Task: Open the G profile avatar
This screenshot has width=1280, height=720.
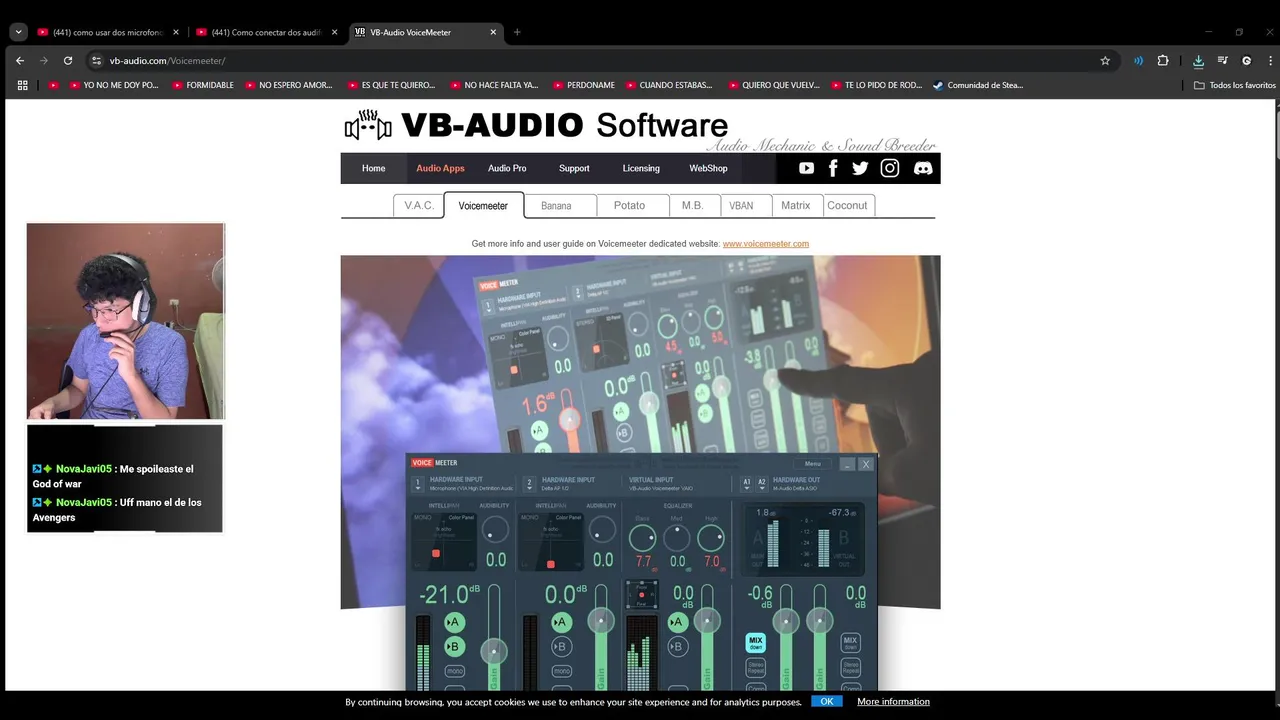Action: pos(1246,60)
